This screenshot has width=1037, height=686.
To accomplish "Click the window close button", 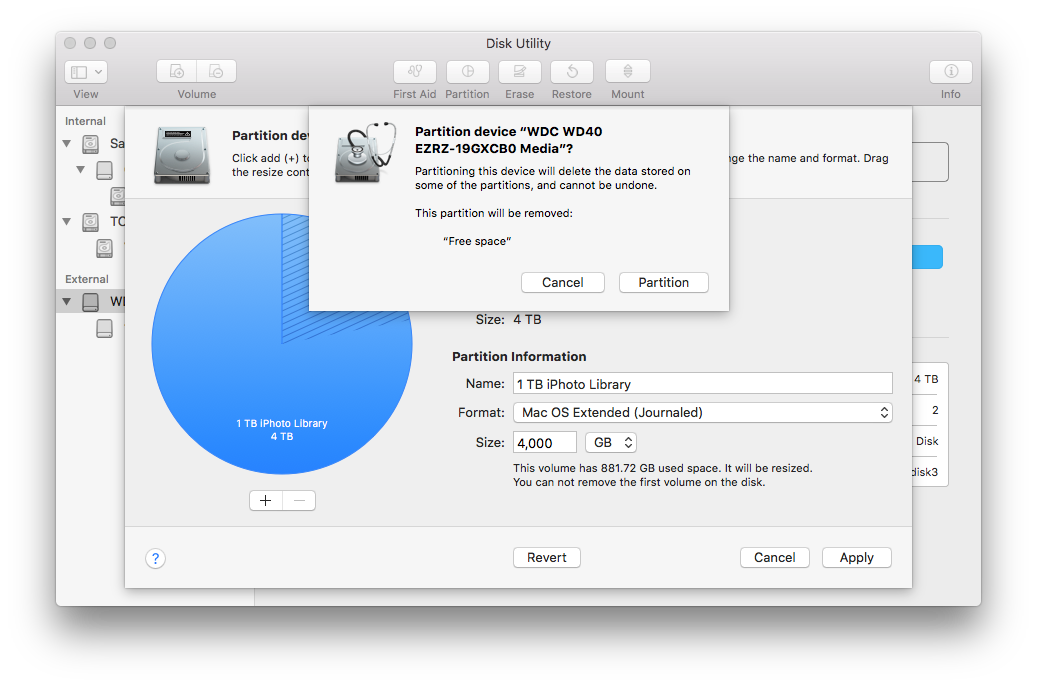I will pyautogui.click(x=70, y=43).
